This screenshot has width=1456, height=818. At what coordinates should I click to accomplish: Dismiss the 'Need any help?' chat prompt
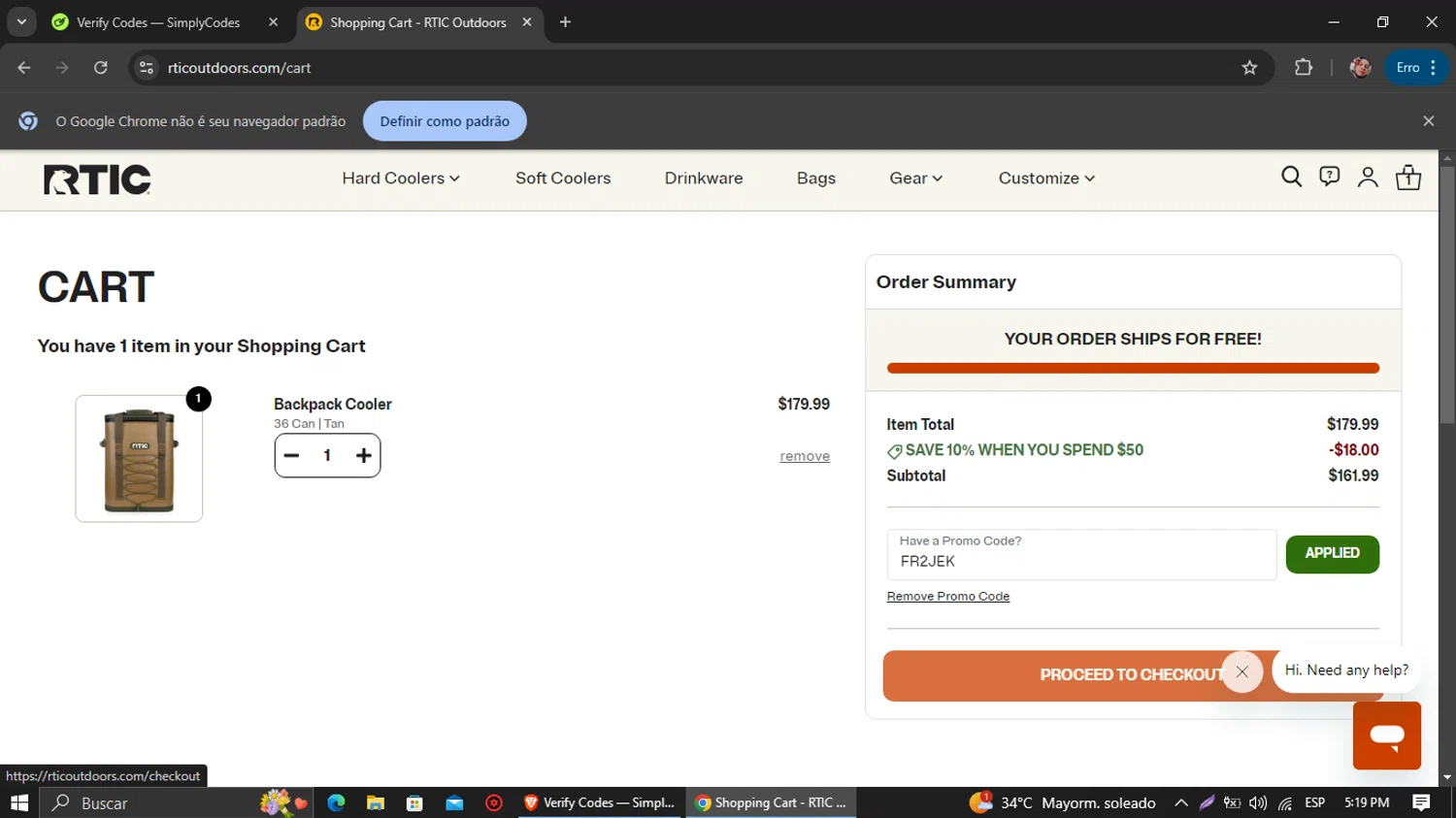(1241, 671)
